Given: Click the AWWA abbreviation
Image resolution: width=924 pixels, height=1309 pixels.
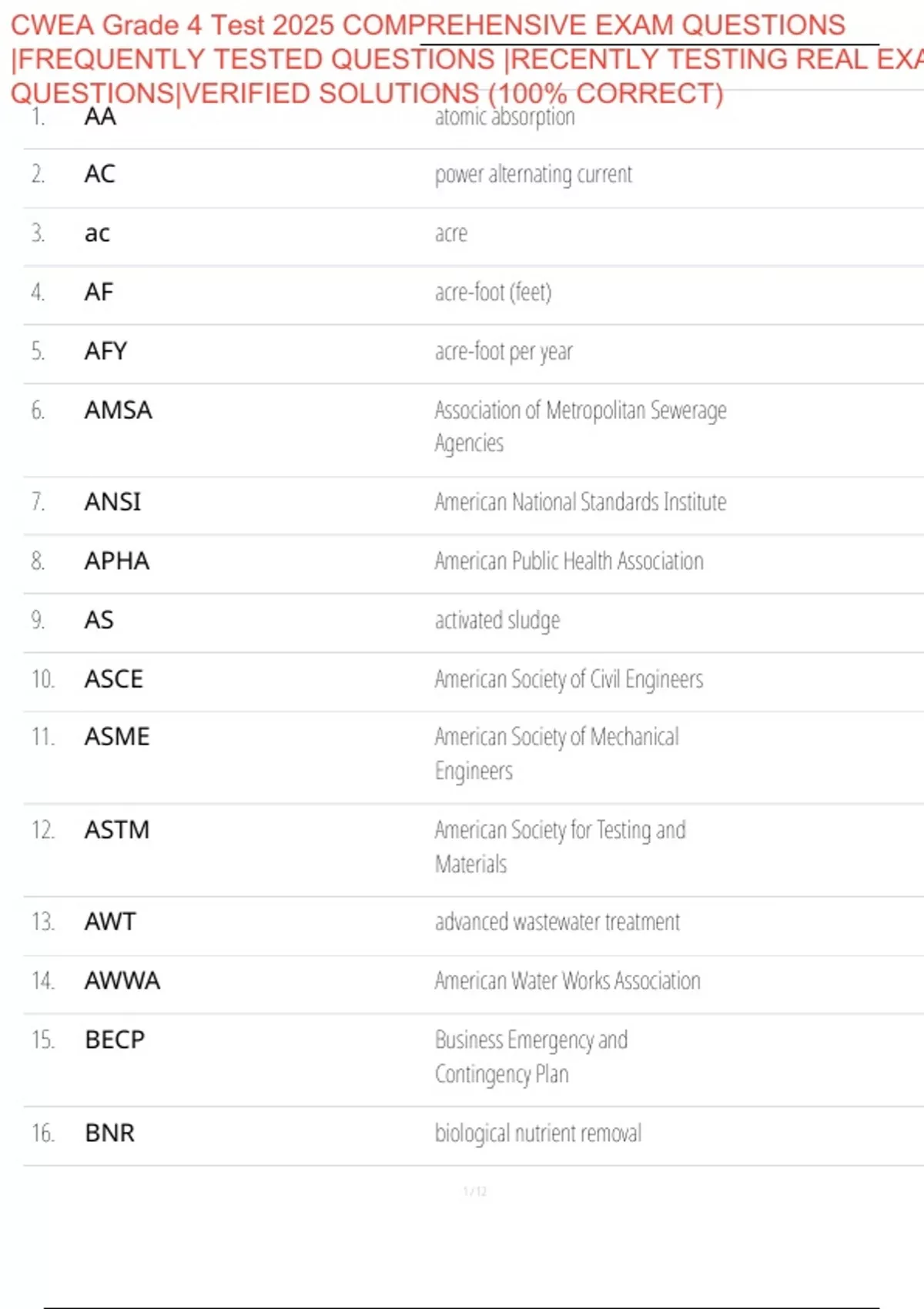Looking at the screenshot, I should coord(122,981).
